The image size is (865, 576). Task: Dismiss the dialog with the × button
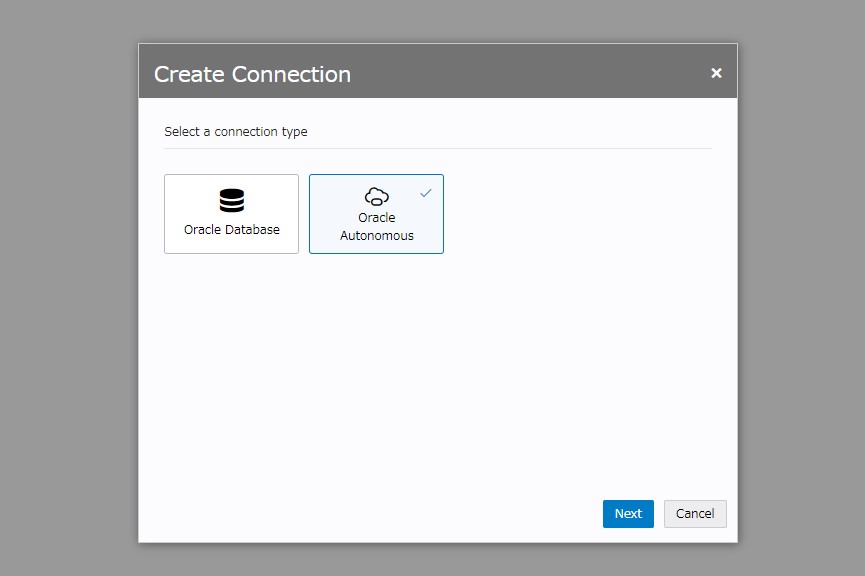coord(716,72)
